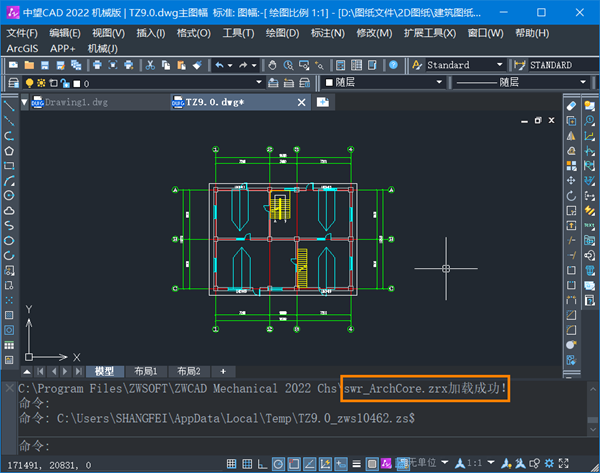Image resolution: width=600 pixels, height=473 pixels.
Task: Add a new layout with the plus button
Action: (x=223, y=371)
